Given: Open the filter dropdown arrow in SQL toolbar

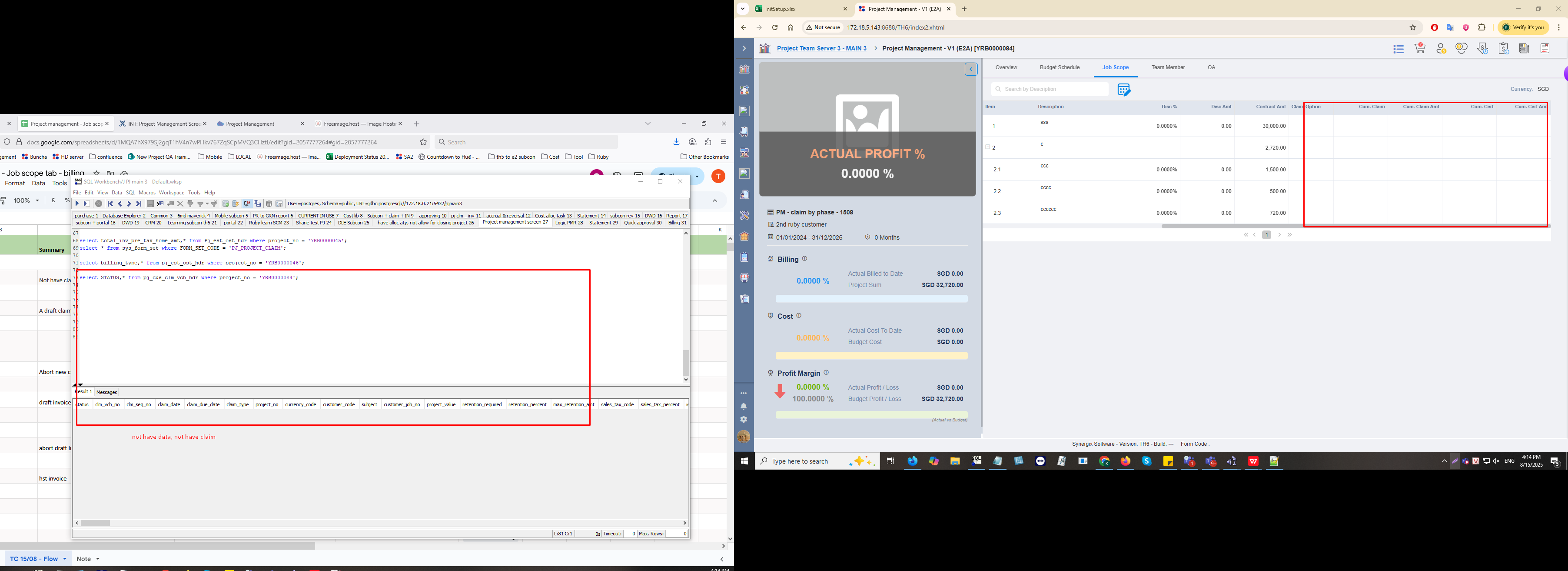Looking at the screenshot, I should tap(207, 204).
